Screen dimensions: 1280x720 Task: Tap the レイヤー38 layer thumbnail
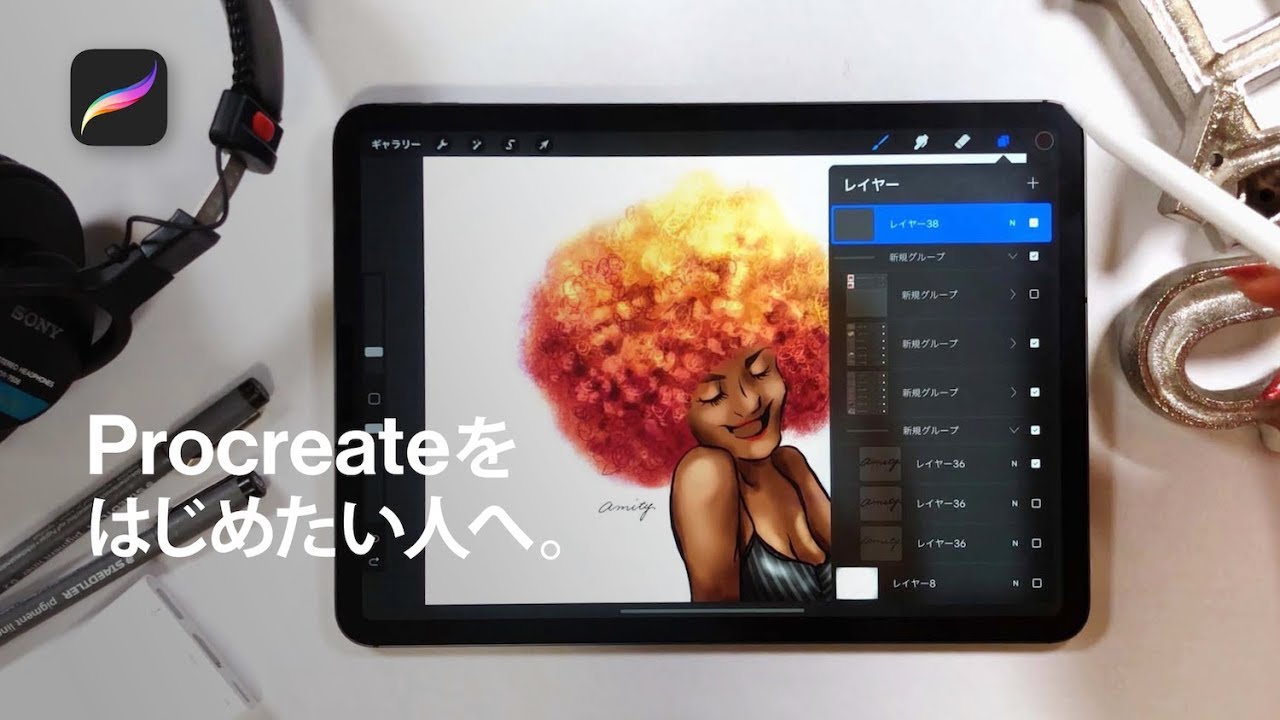pos(855,223)
